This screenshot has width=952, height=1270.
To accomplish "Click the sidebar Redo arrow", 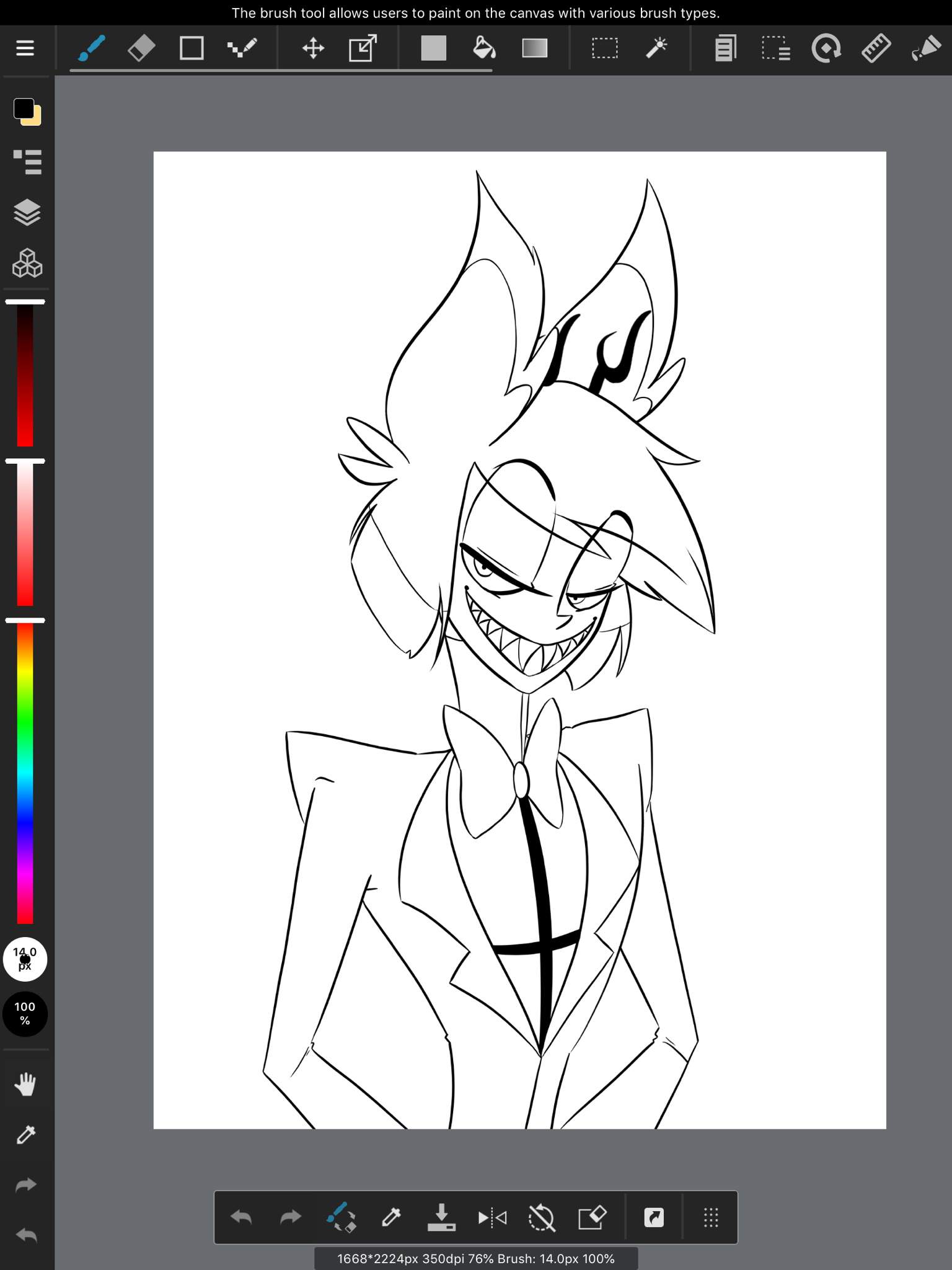I will 25,1185.
